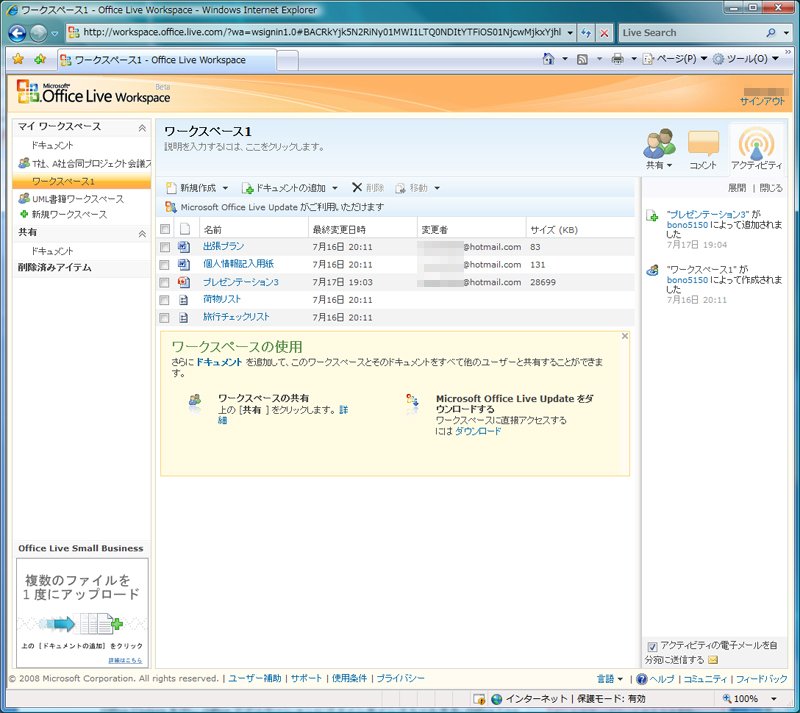The image size is (800, 713).
Task: Click the Word icon beside 出張プラン
Action: click(x=184, y=247)
